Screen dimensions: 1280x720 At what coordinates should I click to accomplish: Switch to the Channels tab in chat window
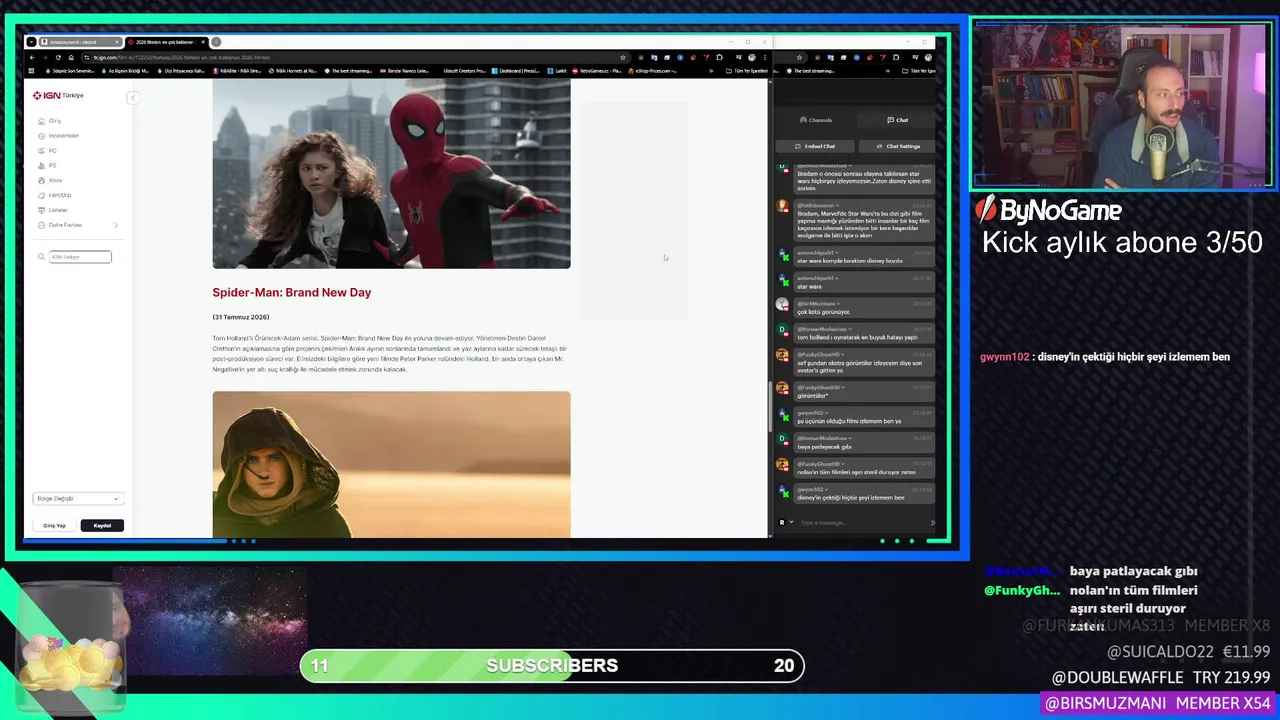(x=816, y=120)
